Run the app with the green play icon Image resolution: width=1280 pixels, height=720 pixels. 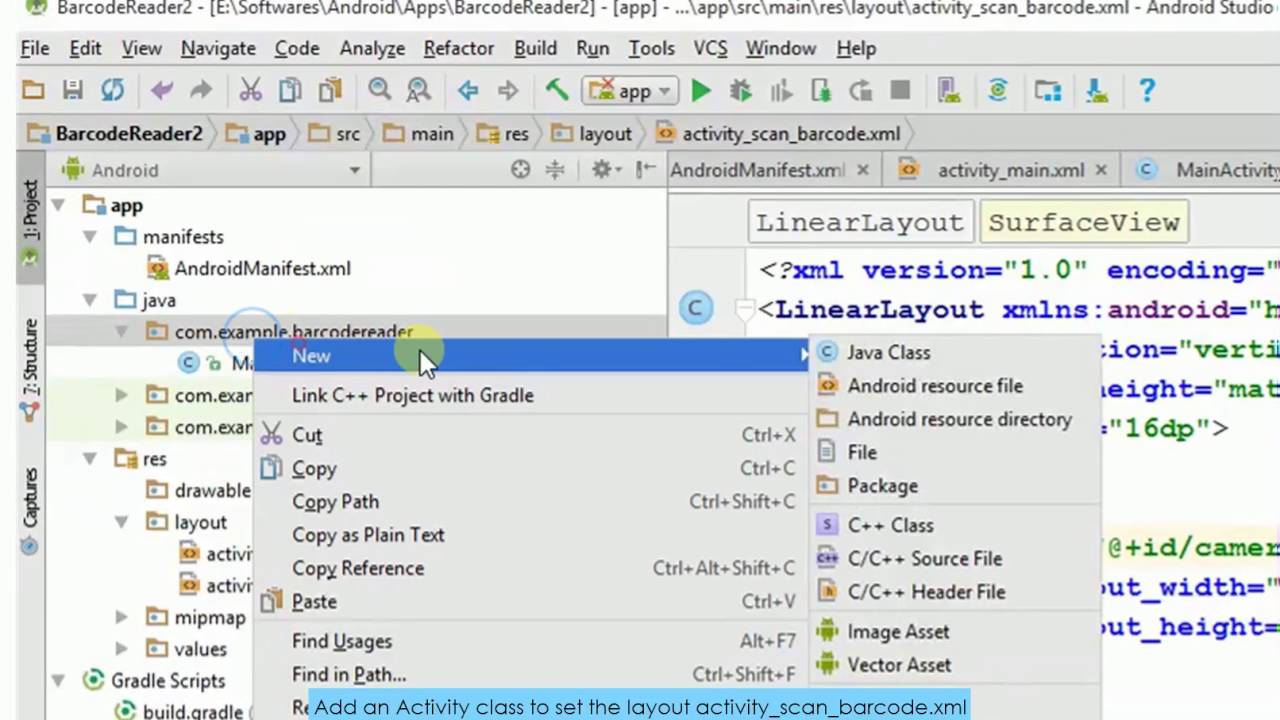tap(701, 91)
